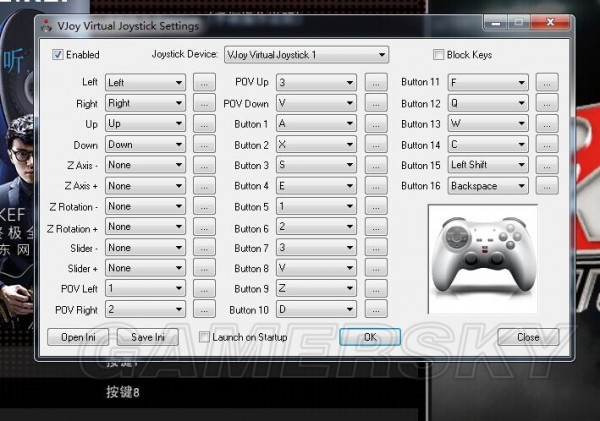600x421 pixels.
Task: Open the Button 5 key dropdown
Action: pos(316,206)
